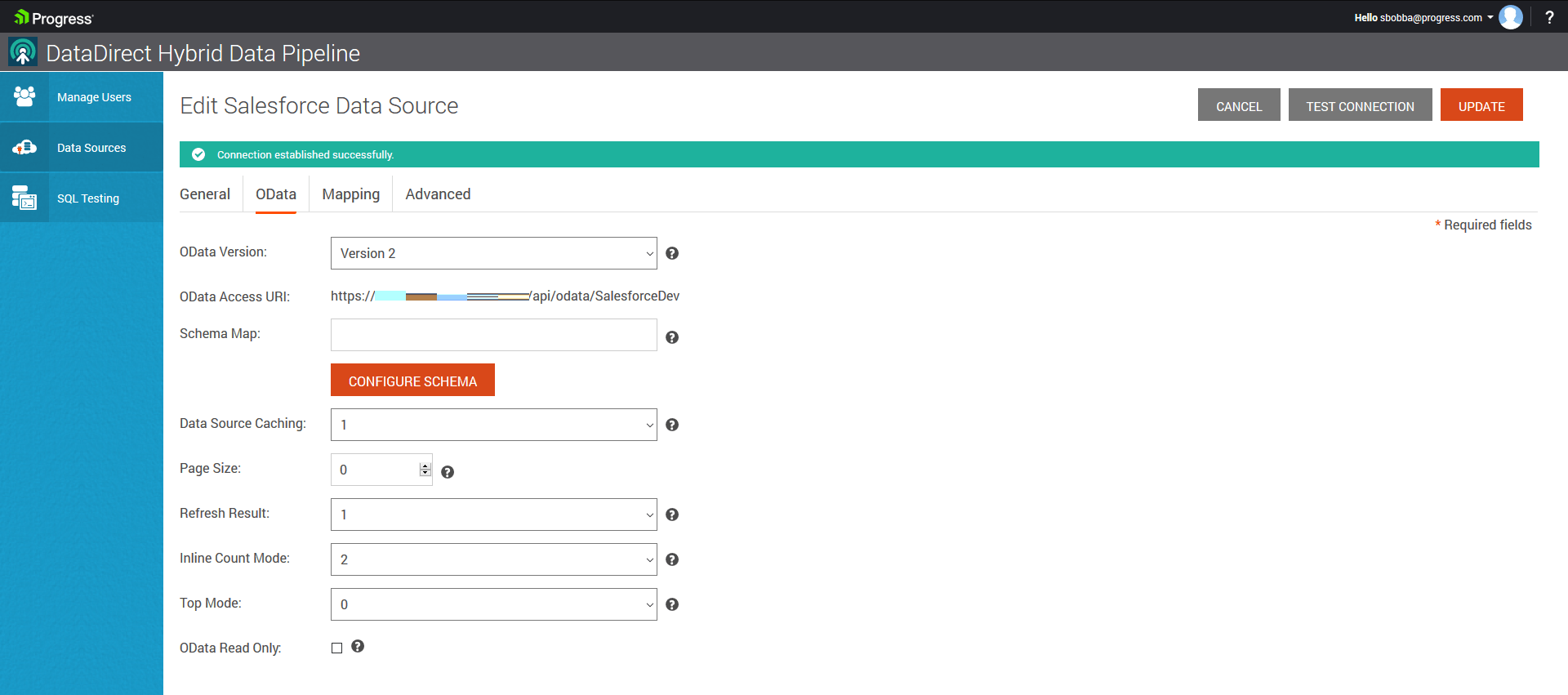Screen dimensions: 1568x695
Task: Click the Page Size number field
Action: tap(381, 470)
